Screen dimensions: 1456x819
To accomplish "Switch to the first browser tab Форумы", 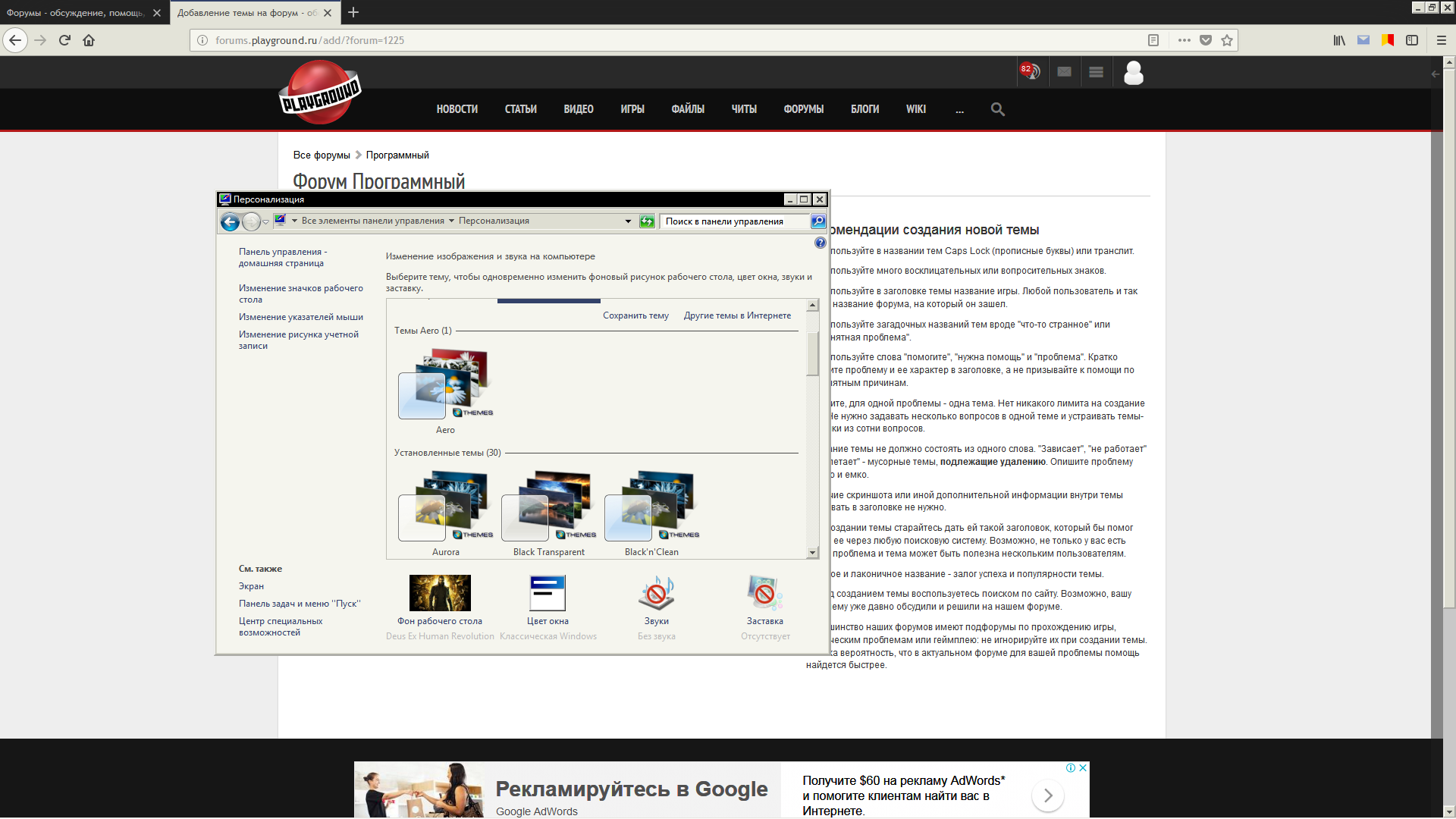I will click(76, 13).
